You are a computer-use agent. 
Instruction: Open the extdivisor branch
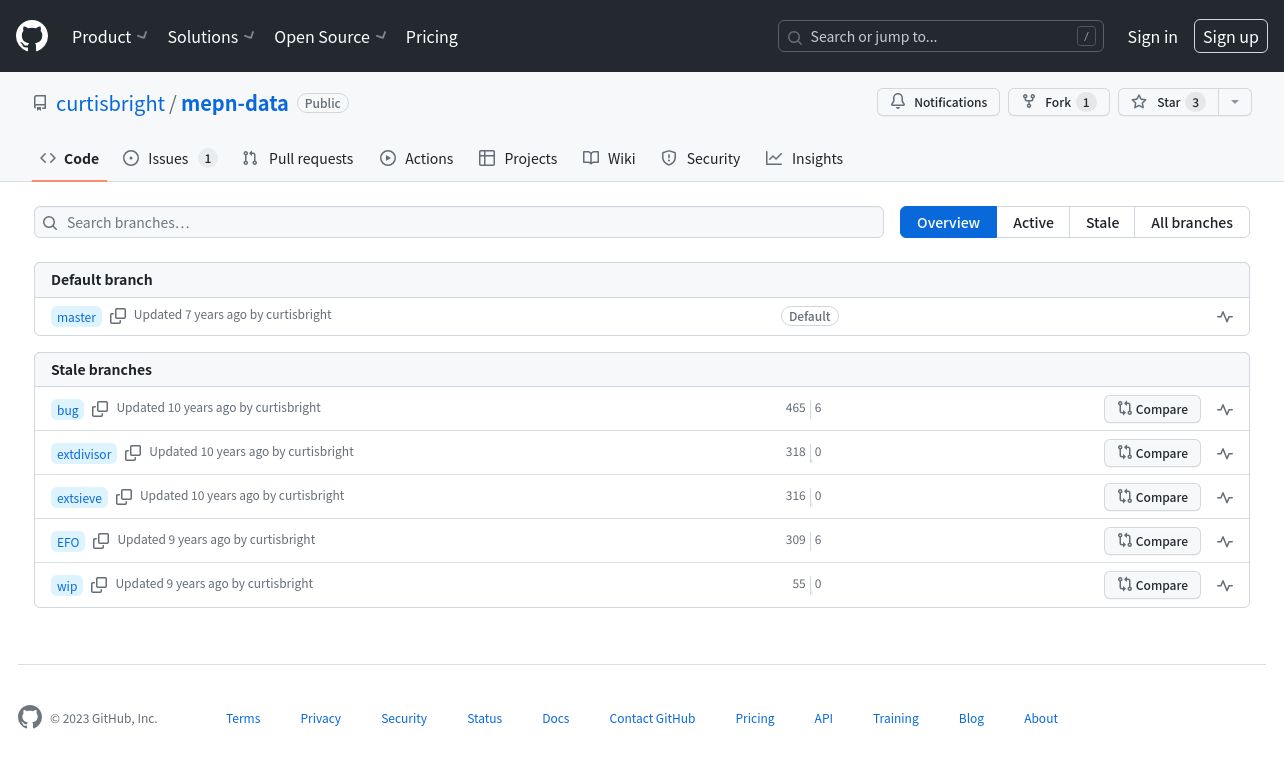(84, 454)
